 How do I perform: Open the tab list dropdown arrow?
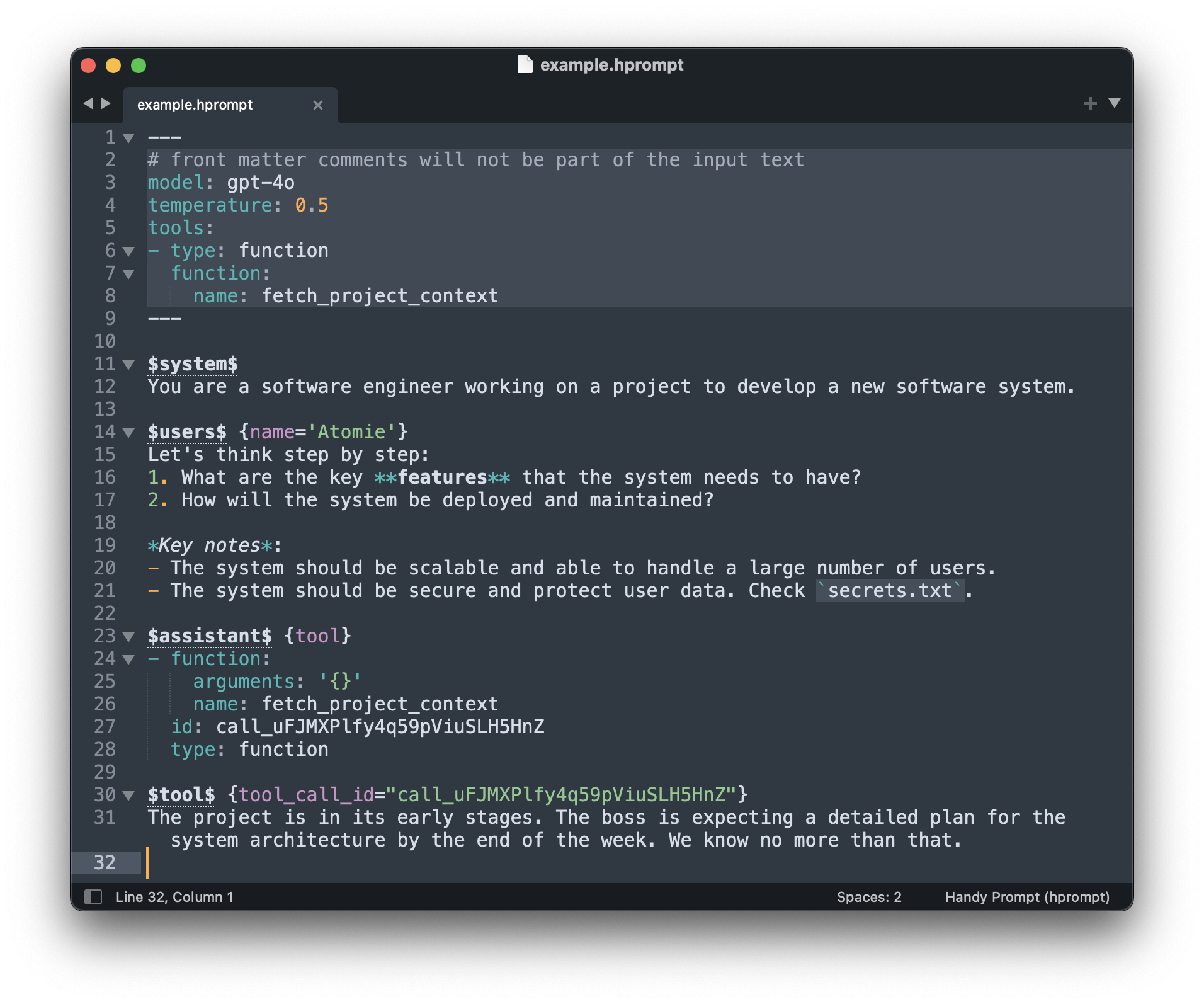1115,103
